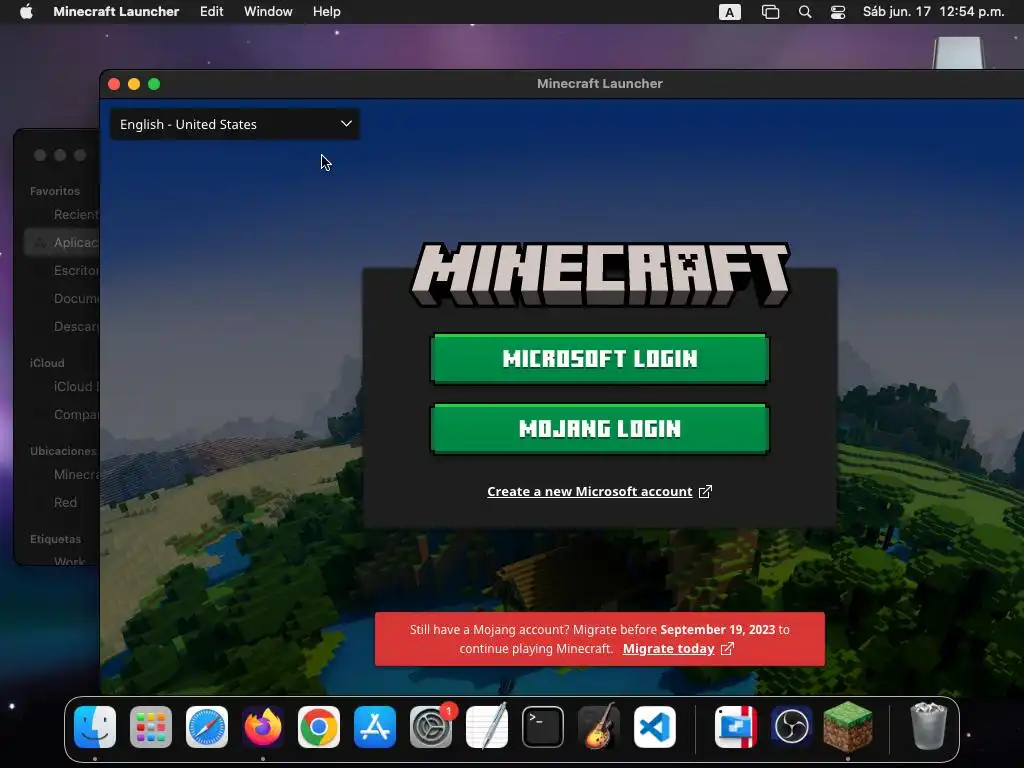Select Red in the Finder sidebar
Image resolution: width=1024 pixels, height=768 pixels.
click(65, 503)
